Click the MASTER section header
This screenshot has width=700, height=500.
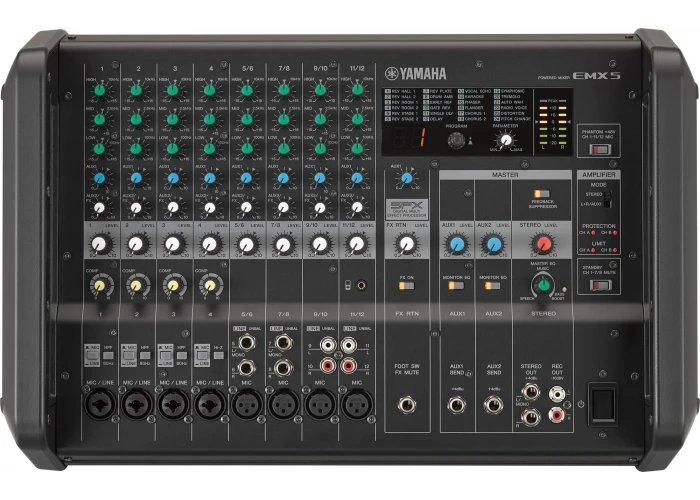coord(505,175)
